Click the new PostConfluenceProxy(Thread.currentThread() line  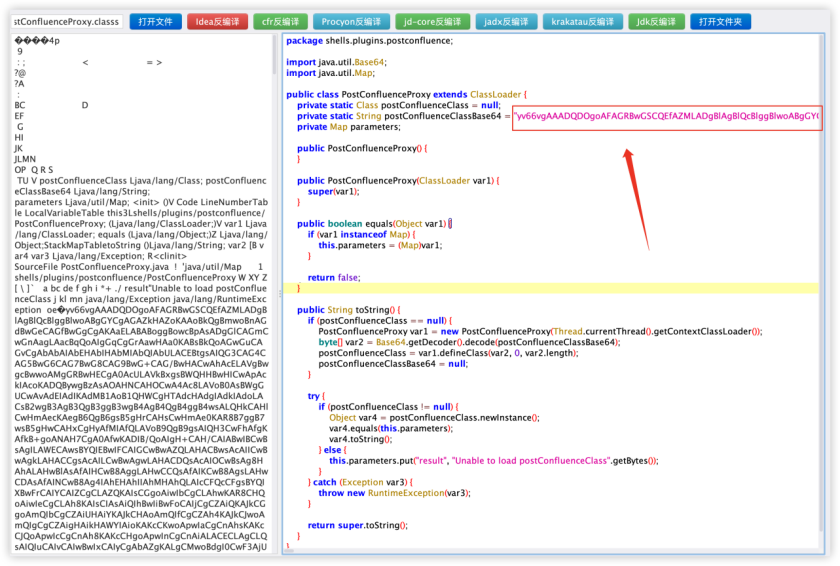click(540, 331)
